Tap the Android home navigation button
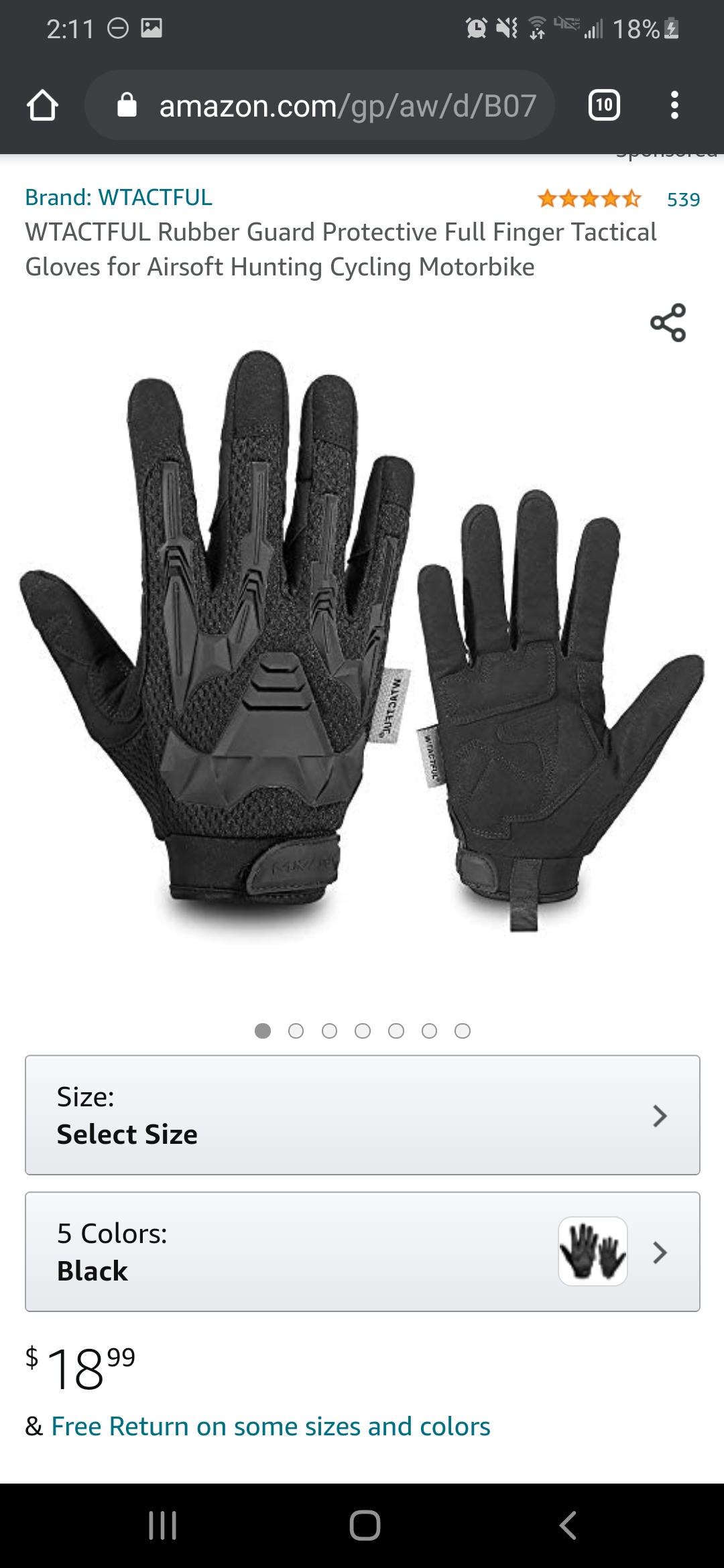This screenshot has height=1568, width=724. tap(365, 1525)
